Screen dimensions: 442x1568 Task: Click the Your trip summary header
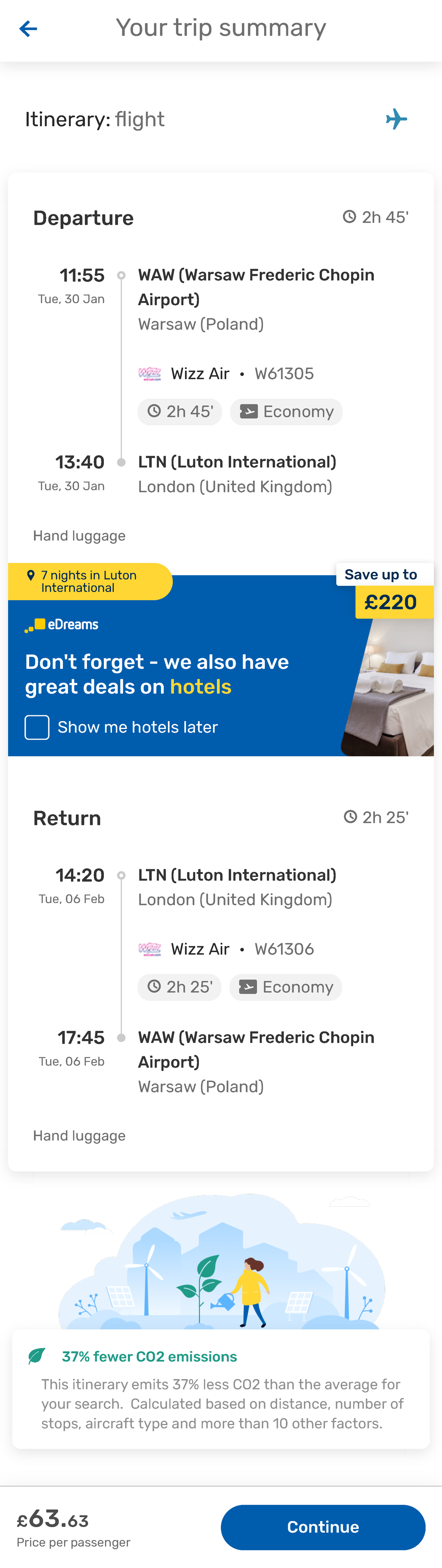tap(220, 27)
